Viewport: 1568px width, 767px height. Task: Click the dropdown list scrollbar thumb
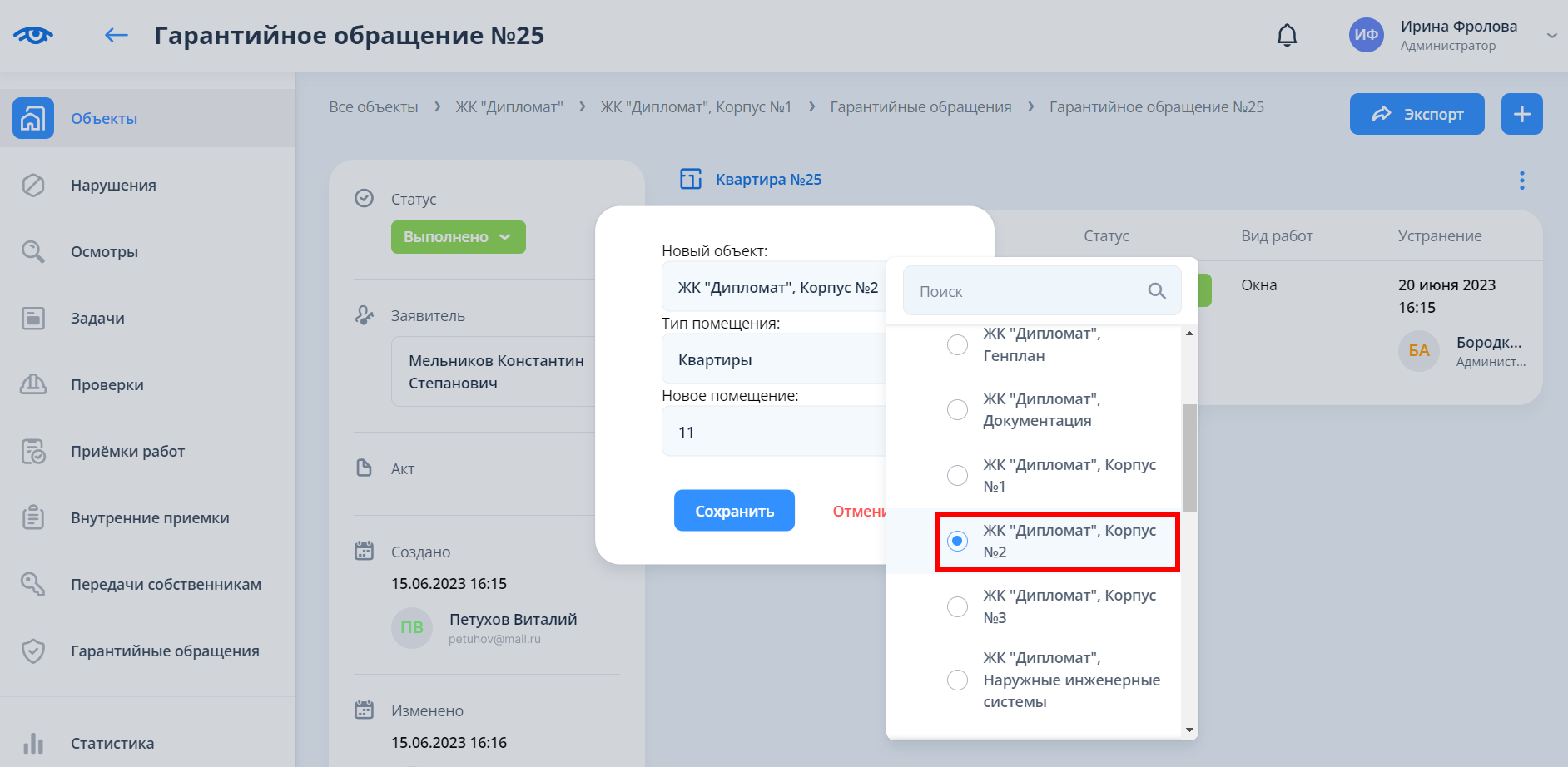coord(1189,458)
